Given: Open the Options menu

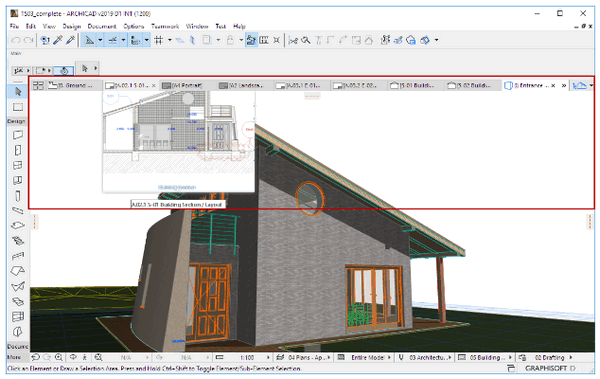Looking at the screenshot, I should [134, 26].
